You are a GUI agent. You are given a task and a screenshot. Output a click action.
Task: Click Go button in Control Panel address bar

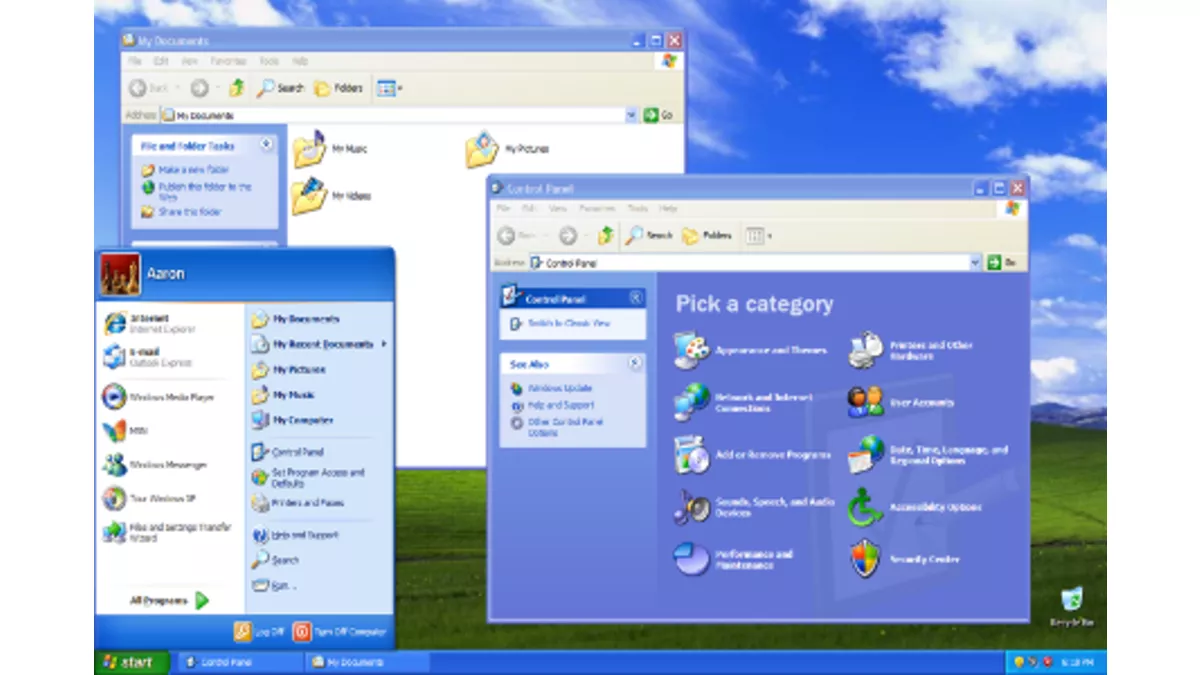[1002, 262]
